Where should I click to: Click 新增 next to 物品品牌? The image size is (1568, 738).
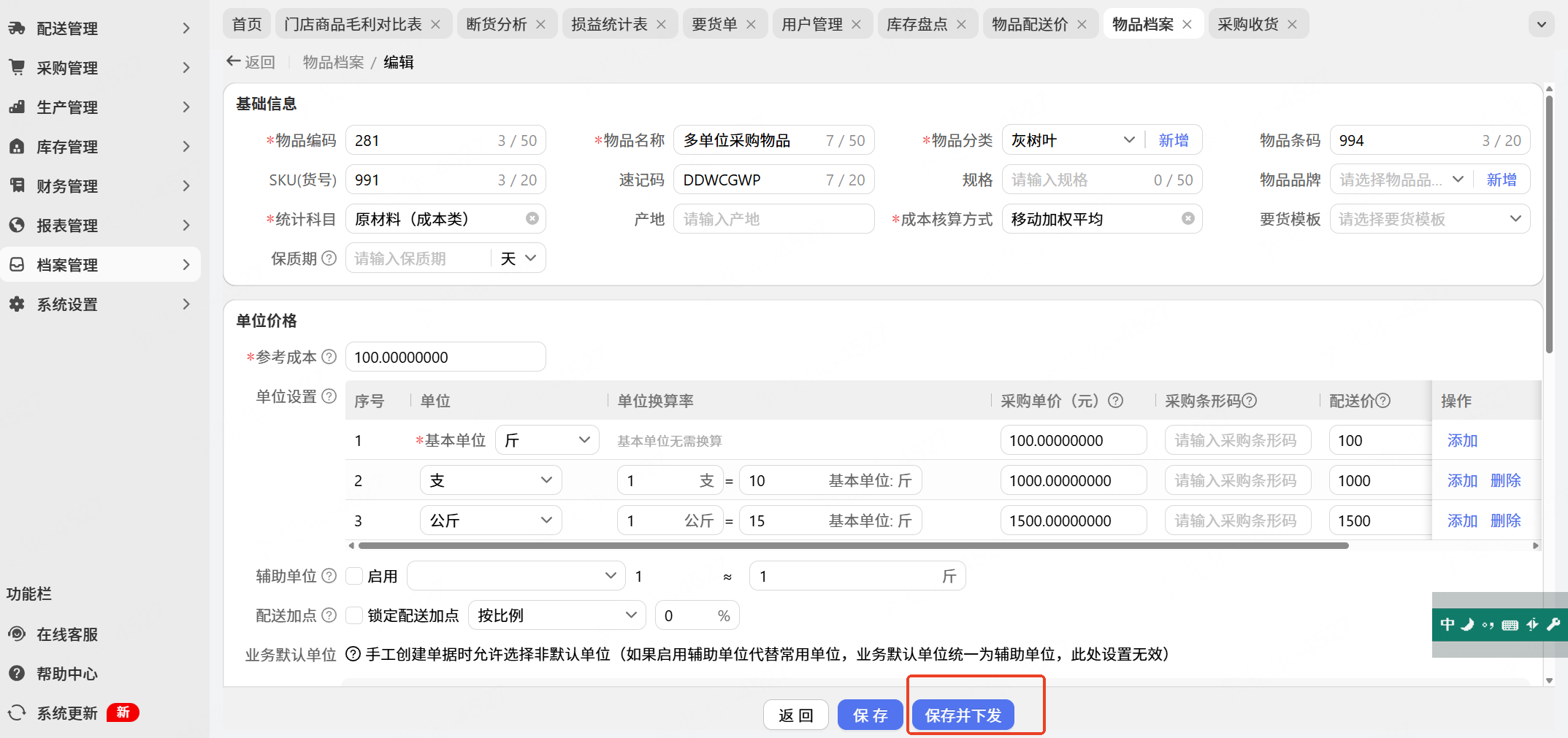click(1502, 180)
